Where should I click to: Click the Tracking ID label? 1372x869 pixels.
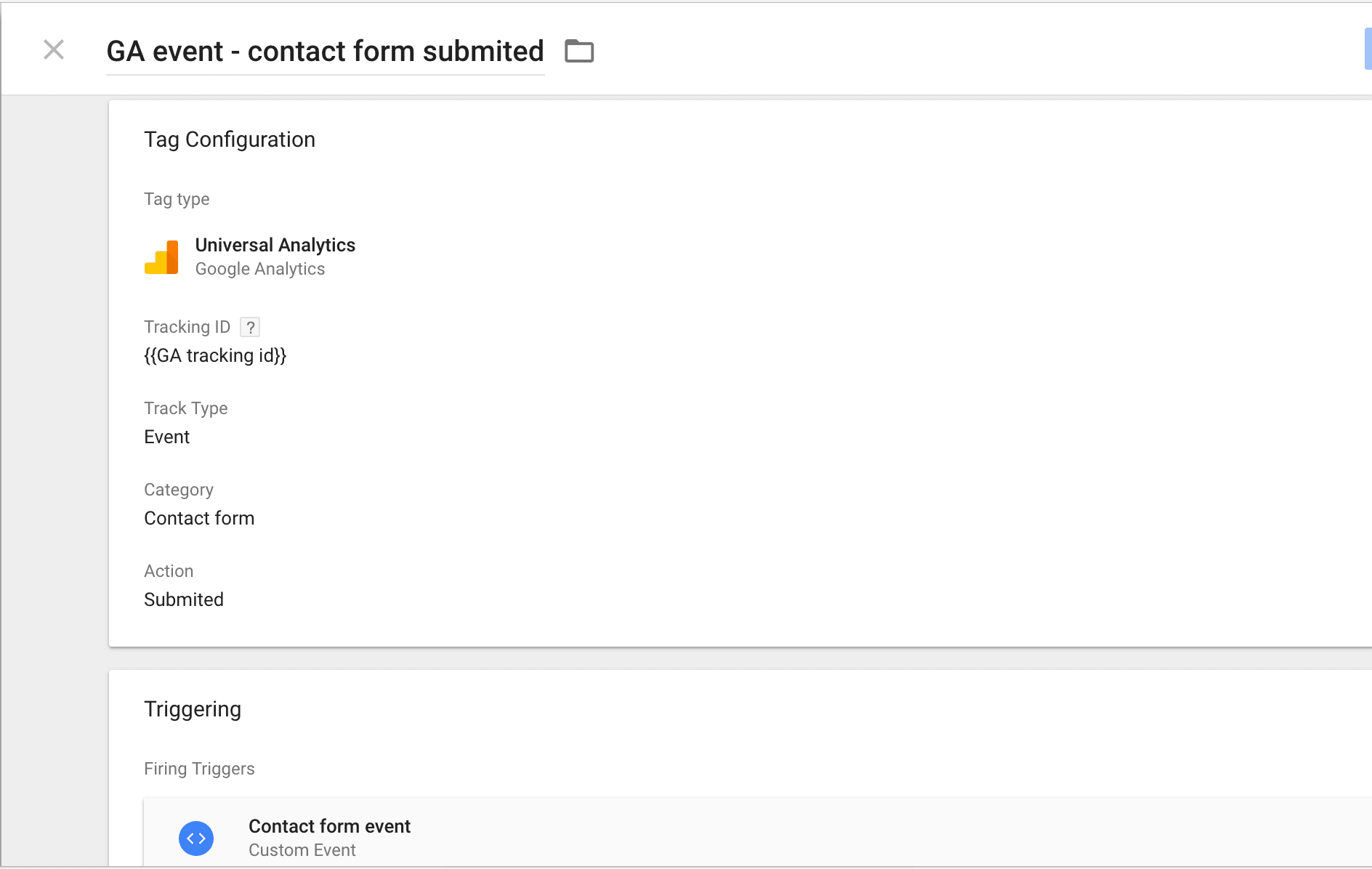[187, 327]
